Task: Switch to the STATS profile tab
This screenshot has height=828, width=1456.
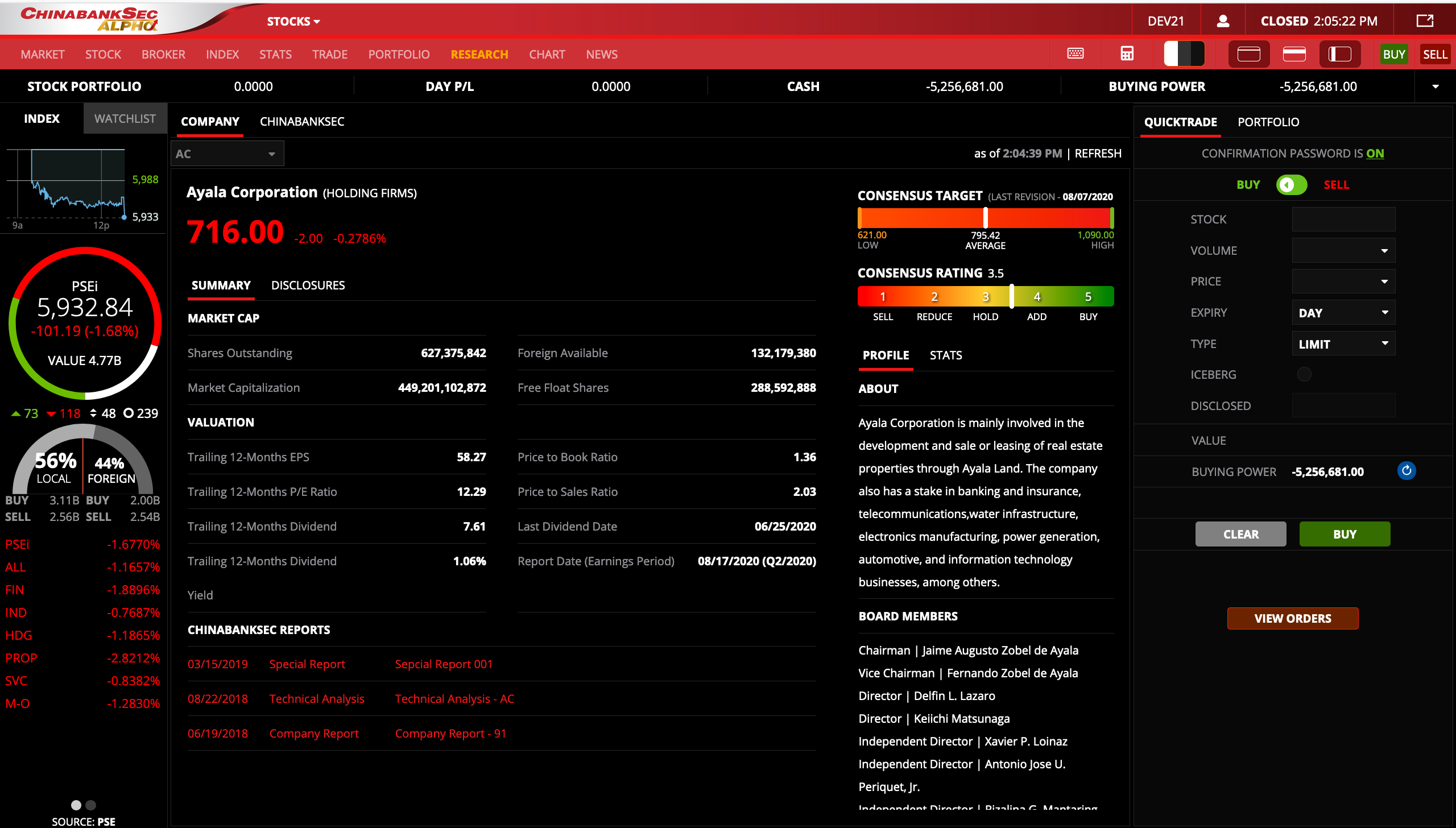Action: pyautogui.click(x=946, y=355)
